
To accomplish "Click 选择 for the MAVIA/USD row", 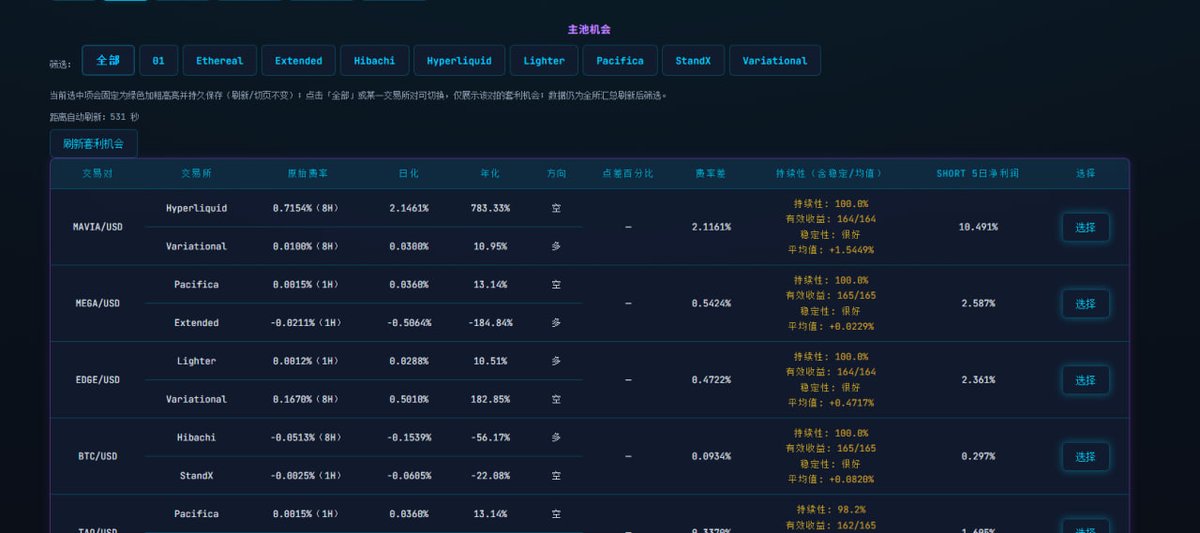I will tap(1085, 227).
